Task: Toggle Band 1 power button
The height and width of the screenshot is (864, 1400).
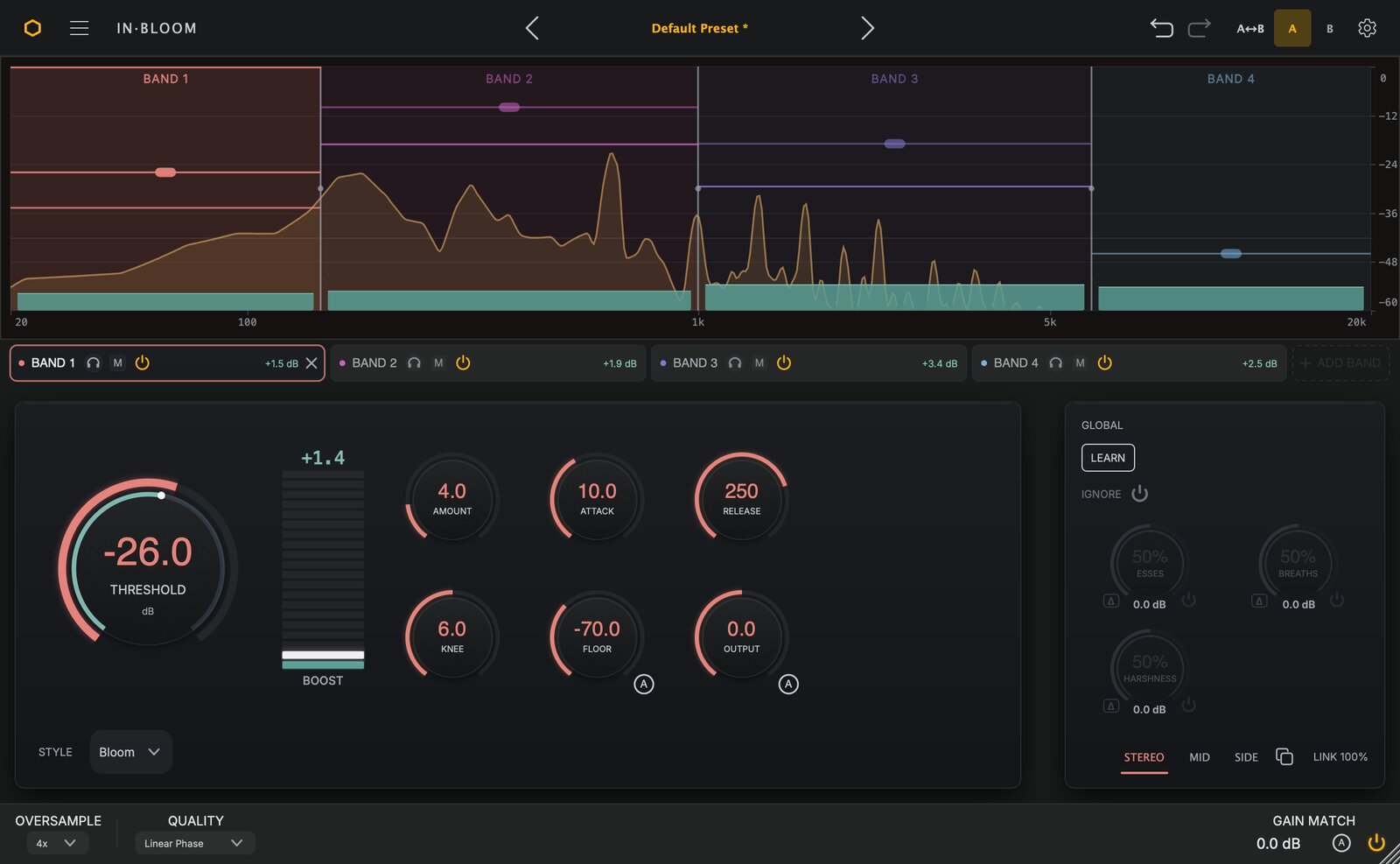Action: pyautogui.click(x=143, y=362)
